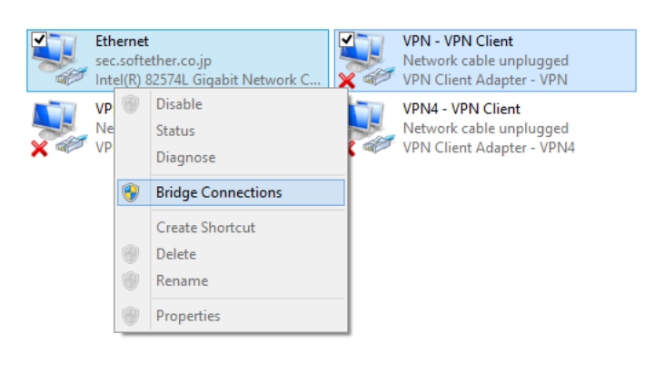
Task: Click the shield icon beside Delete
Action: coord(131,254)
